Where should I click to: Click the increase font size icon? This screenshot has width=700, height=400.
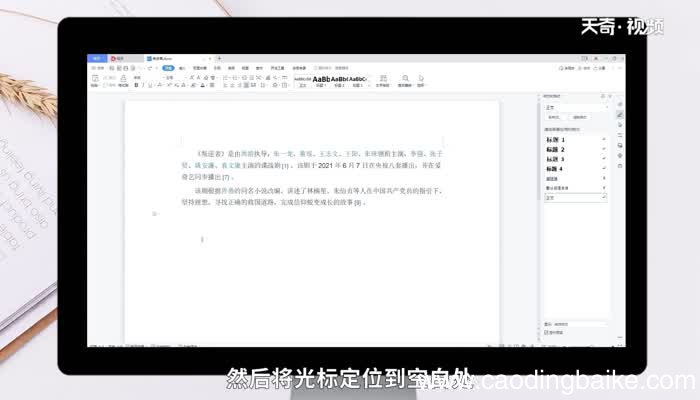pyautogui.click(x=192, y=78)
